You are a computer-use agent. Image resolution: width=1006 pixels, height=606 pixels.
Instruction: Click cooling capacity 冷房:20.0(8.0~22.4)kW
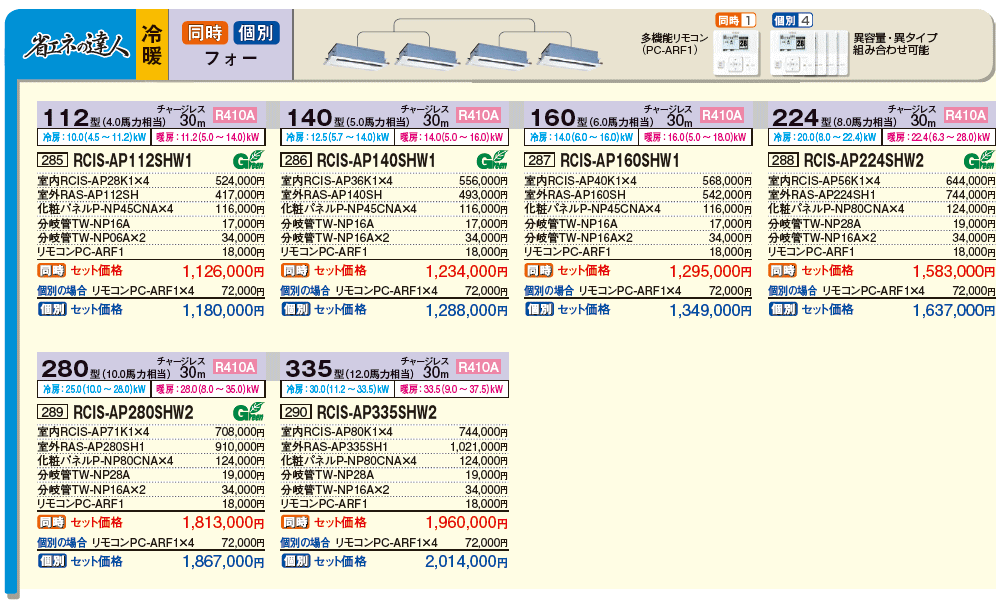[824, 137]
